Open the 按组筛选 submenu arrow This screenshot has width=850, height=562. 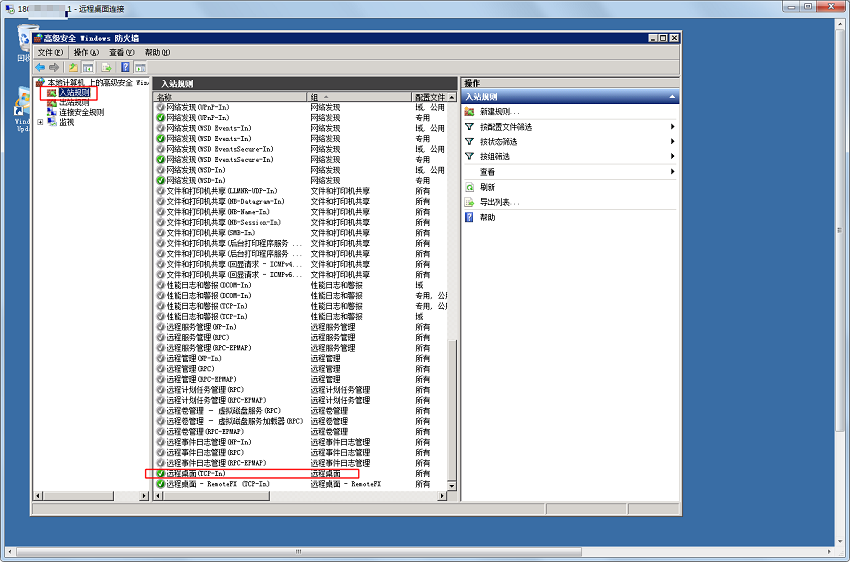point(672,156)
